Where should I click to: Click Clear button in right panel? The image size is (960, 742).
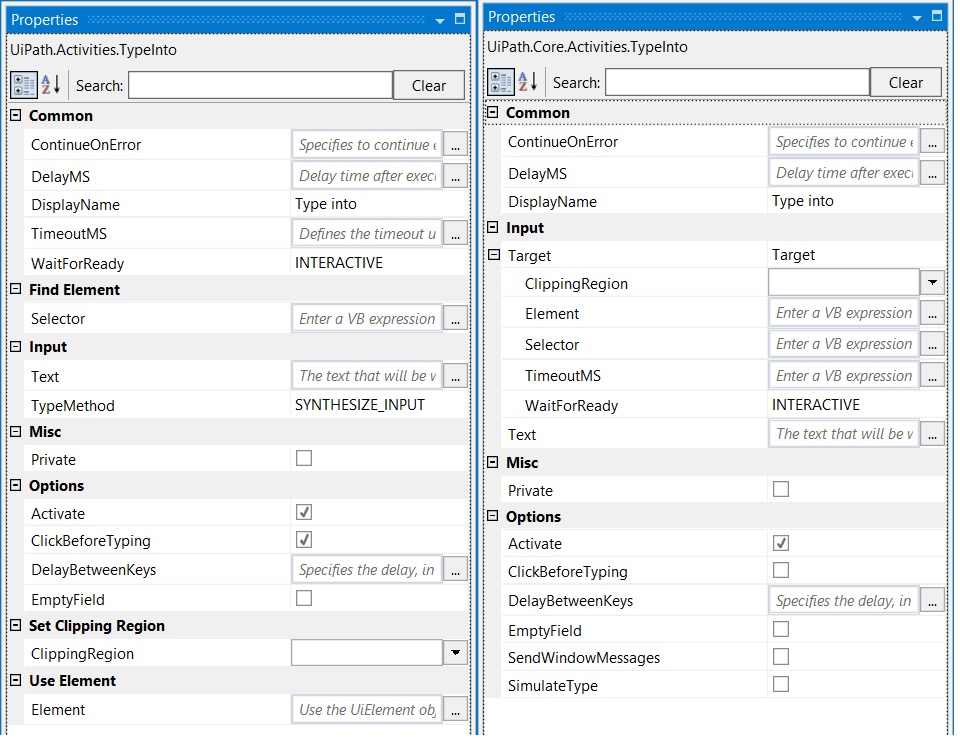pyautogui.click(x=906, y=82)
